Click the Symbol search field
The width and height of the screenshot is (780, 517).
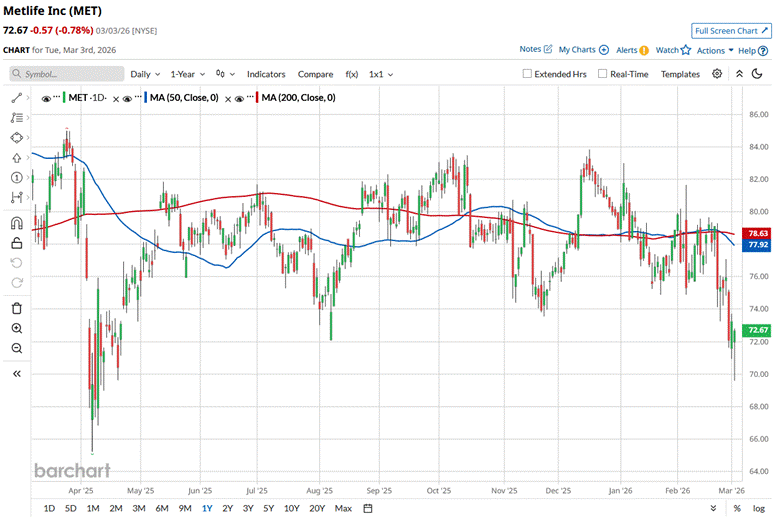(67, 74)
